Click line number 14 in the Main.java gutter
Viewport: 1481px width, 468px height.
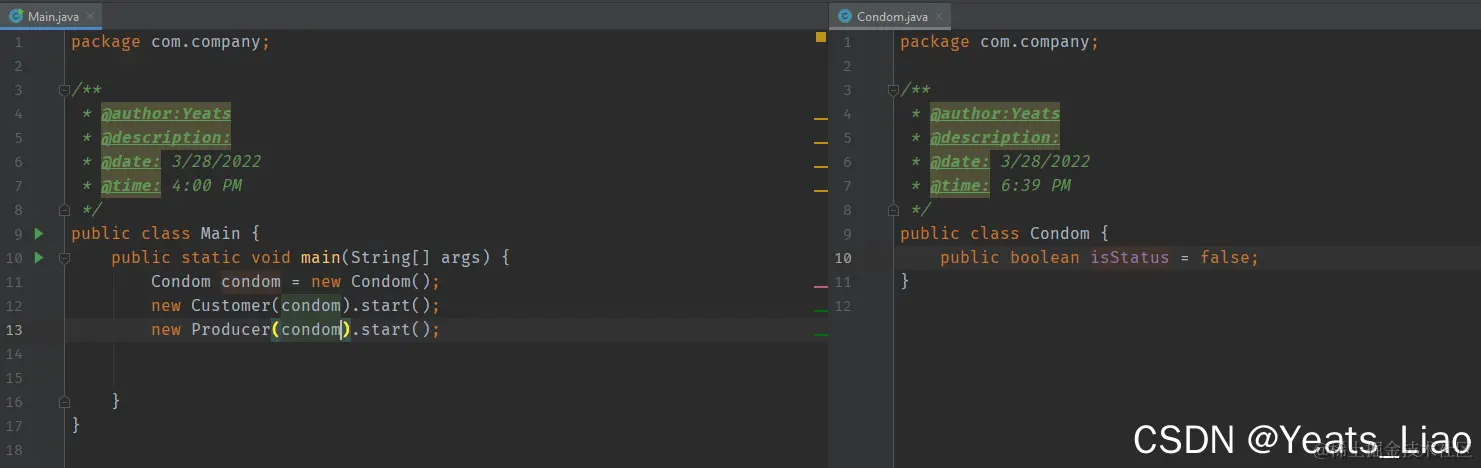click(14, 353)
